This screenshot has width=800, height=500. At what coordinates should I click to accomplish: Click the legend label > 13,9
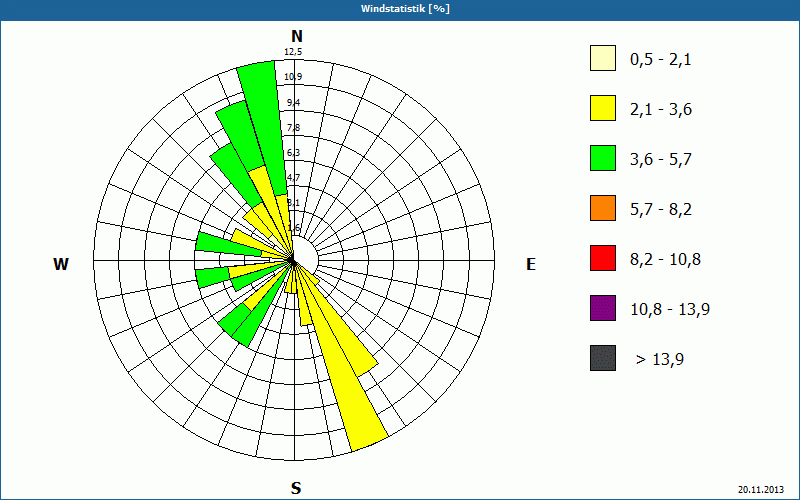[660, 360]
